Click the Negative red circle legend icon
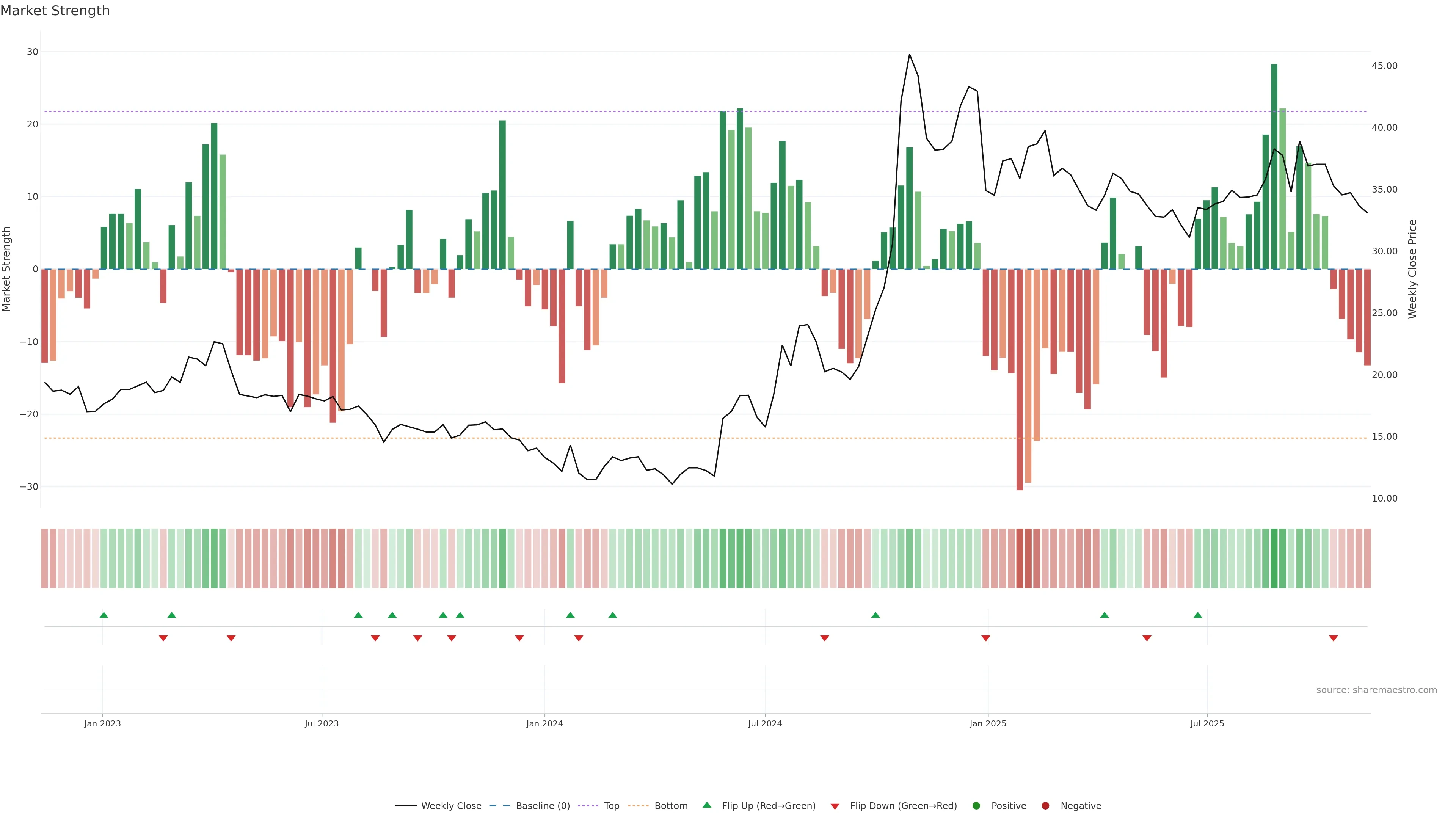 tap(1045, 806)
